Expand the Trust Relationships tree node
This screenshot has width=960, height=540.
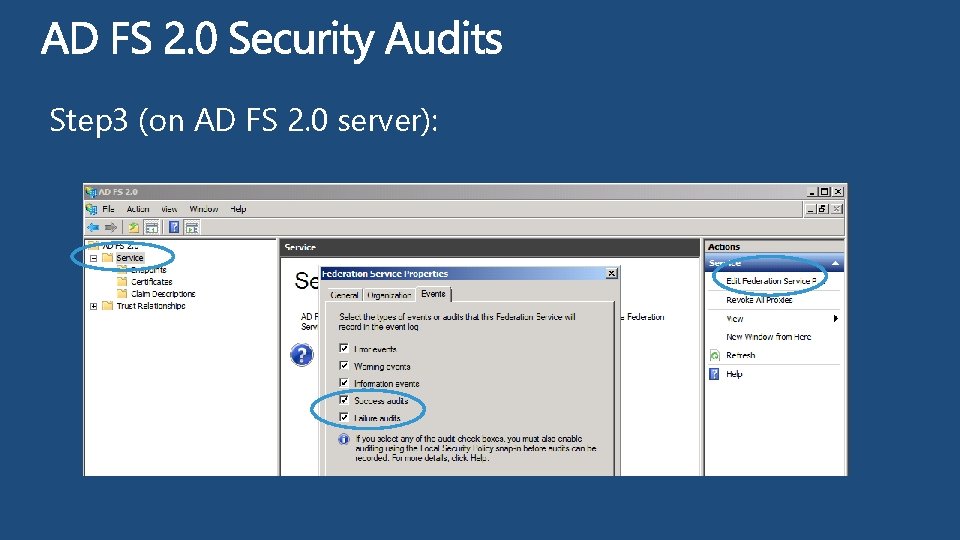(94, 306)
